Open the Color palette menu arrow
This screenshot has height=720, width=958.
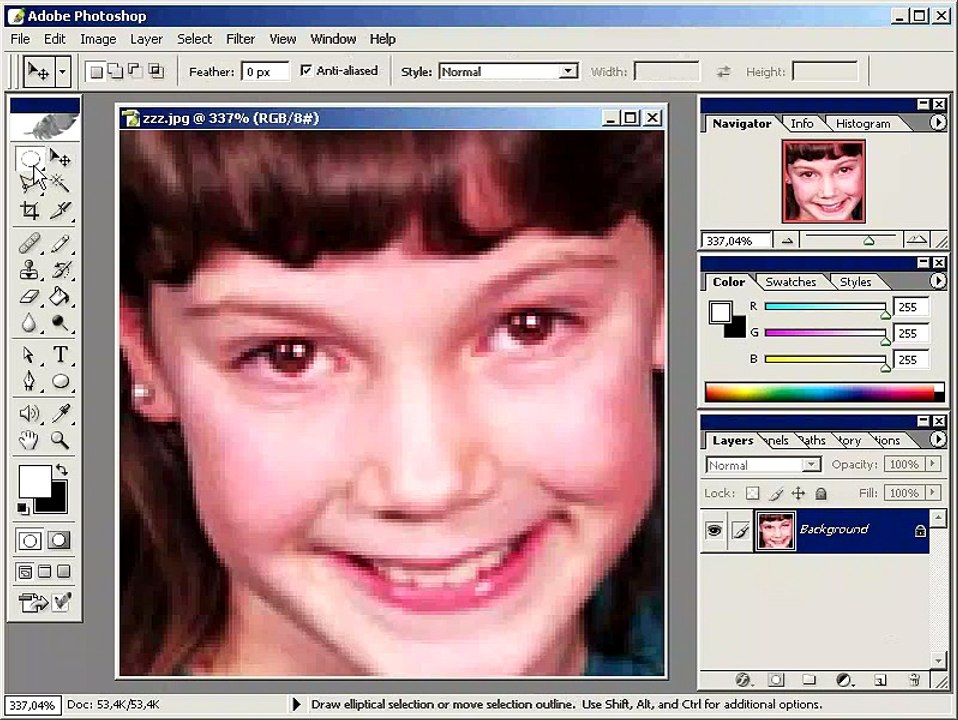937,281
